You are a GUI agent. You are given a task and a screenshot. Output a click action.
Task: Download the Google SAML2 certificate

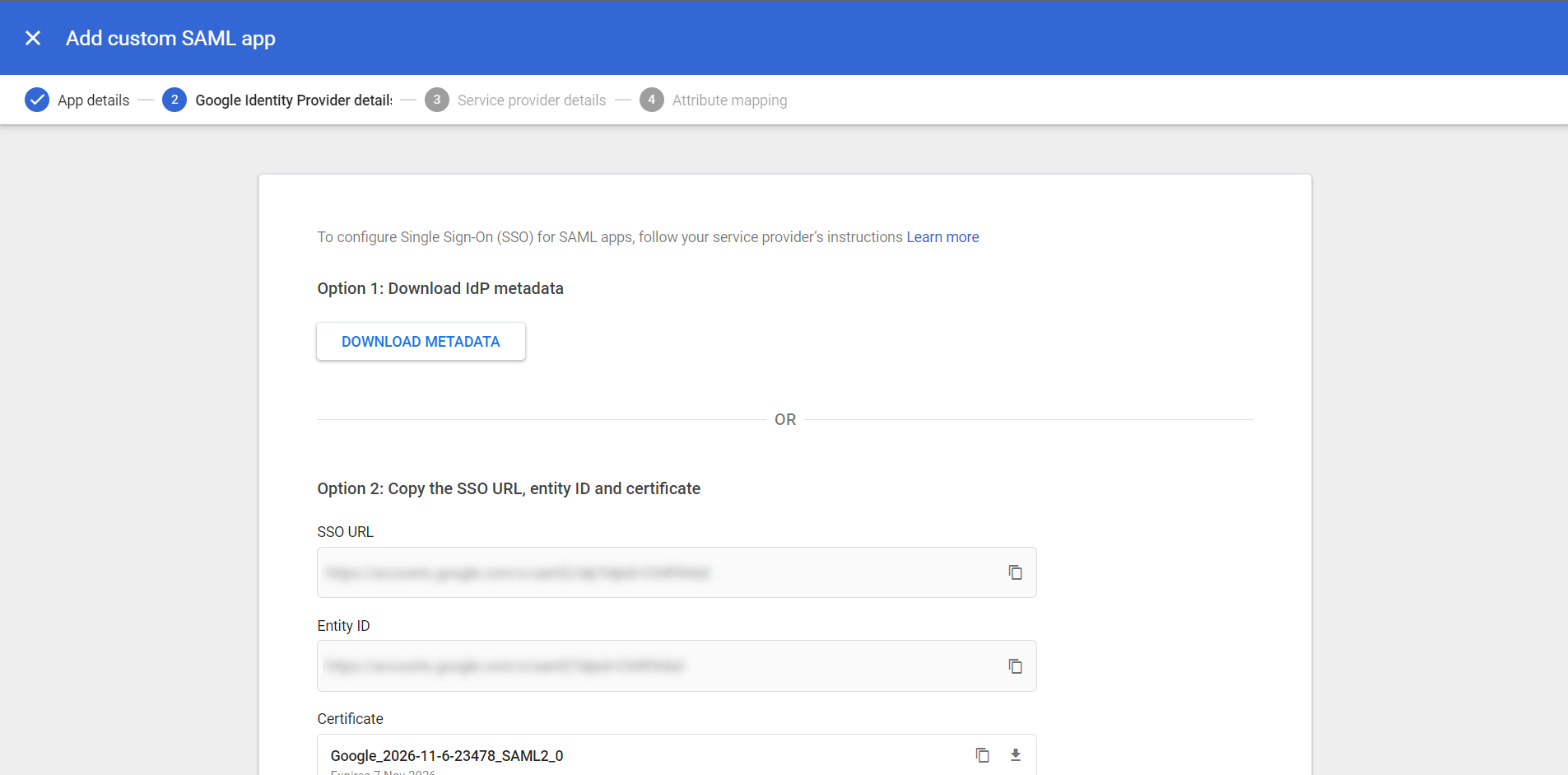(1016, 755)
